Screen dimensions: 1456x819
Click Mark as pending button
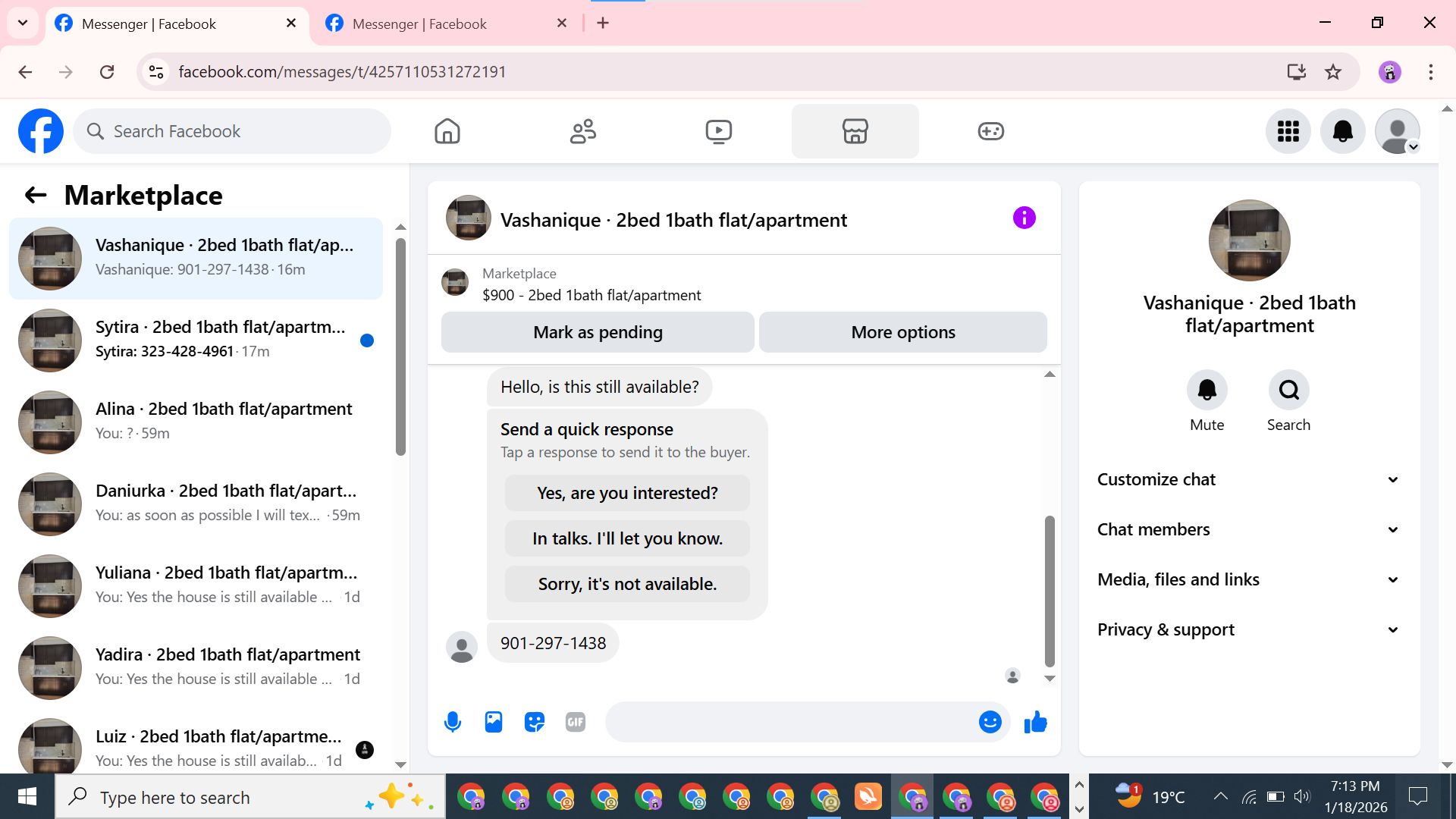pos(598,332)
